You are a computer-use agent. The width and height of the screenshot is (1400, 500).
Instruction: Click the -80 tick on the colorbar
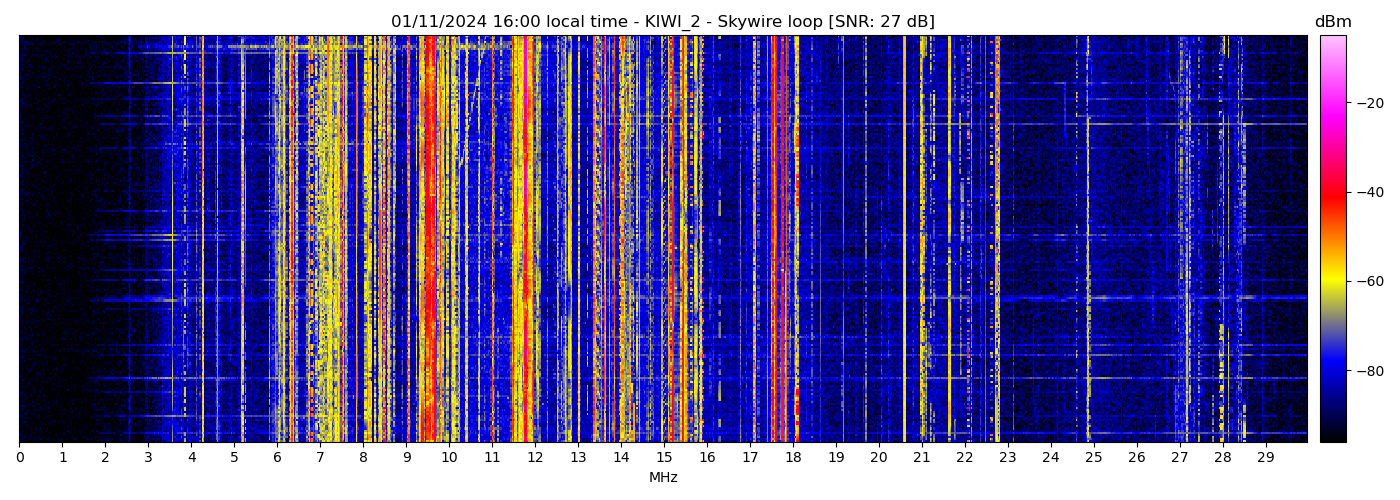click(1370, 371)
